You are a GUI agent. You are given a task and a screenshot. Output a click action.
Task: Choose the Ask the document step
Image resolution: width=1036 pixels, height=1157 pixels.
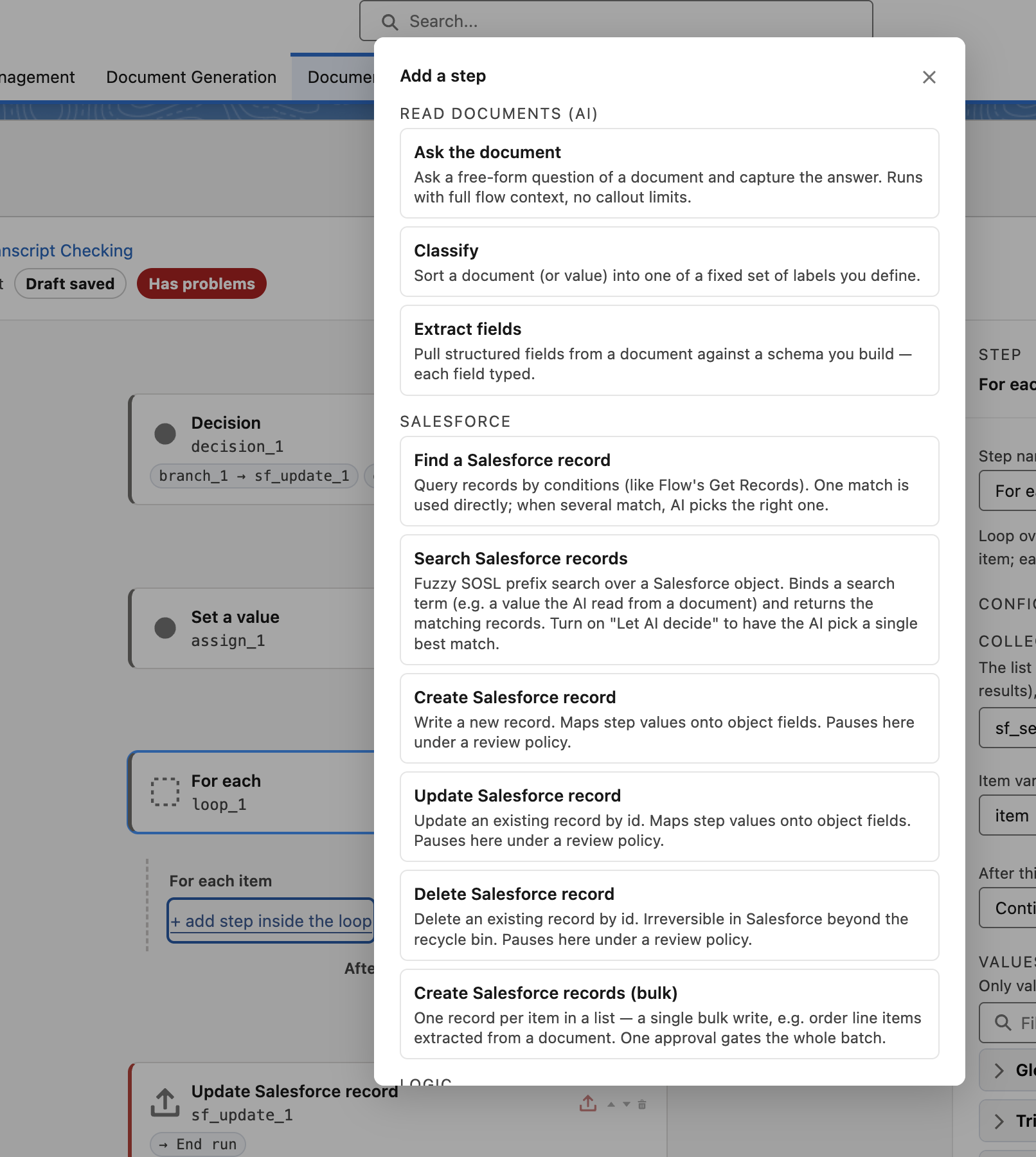pos(670,174)
